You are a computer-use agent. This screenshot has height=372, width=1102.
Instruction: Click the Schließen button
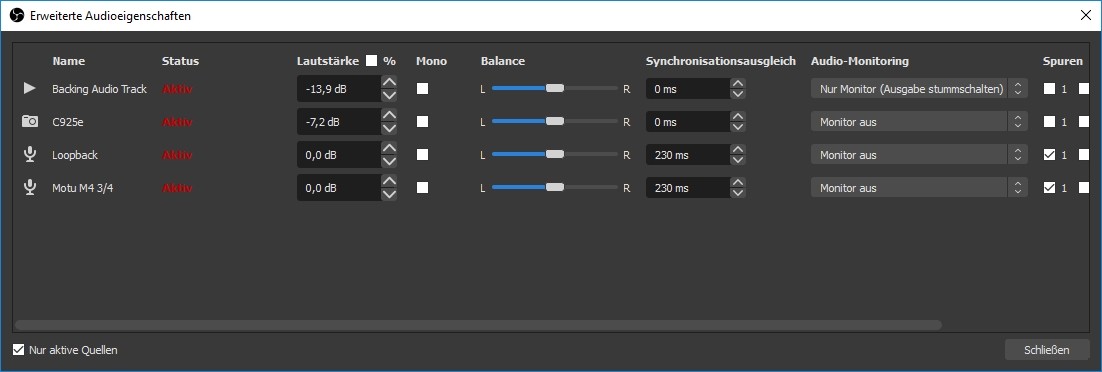click(x=1046, y=349)
